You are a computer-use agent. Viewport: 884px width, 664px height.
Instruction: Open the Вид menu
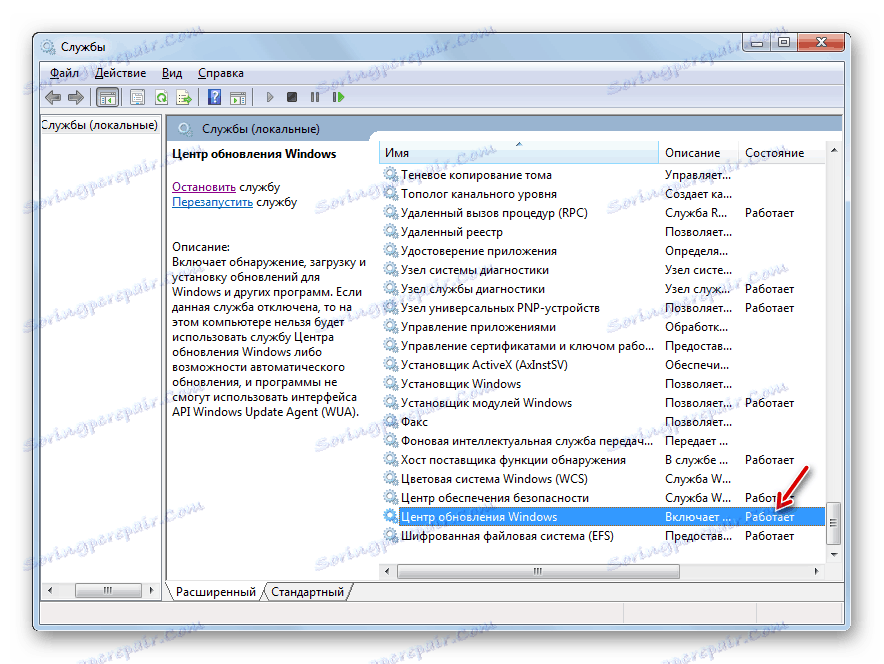pos(172,73)
